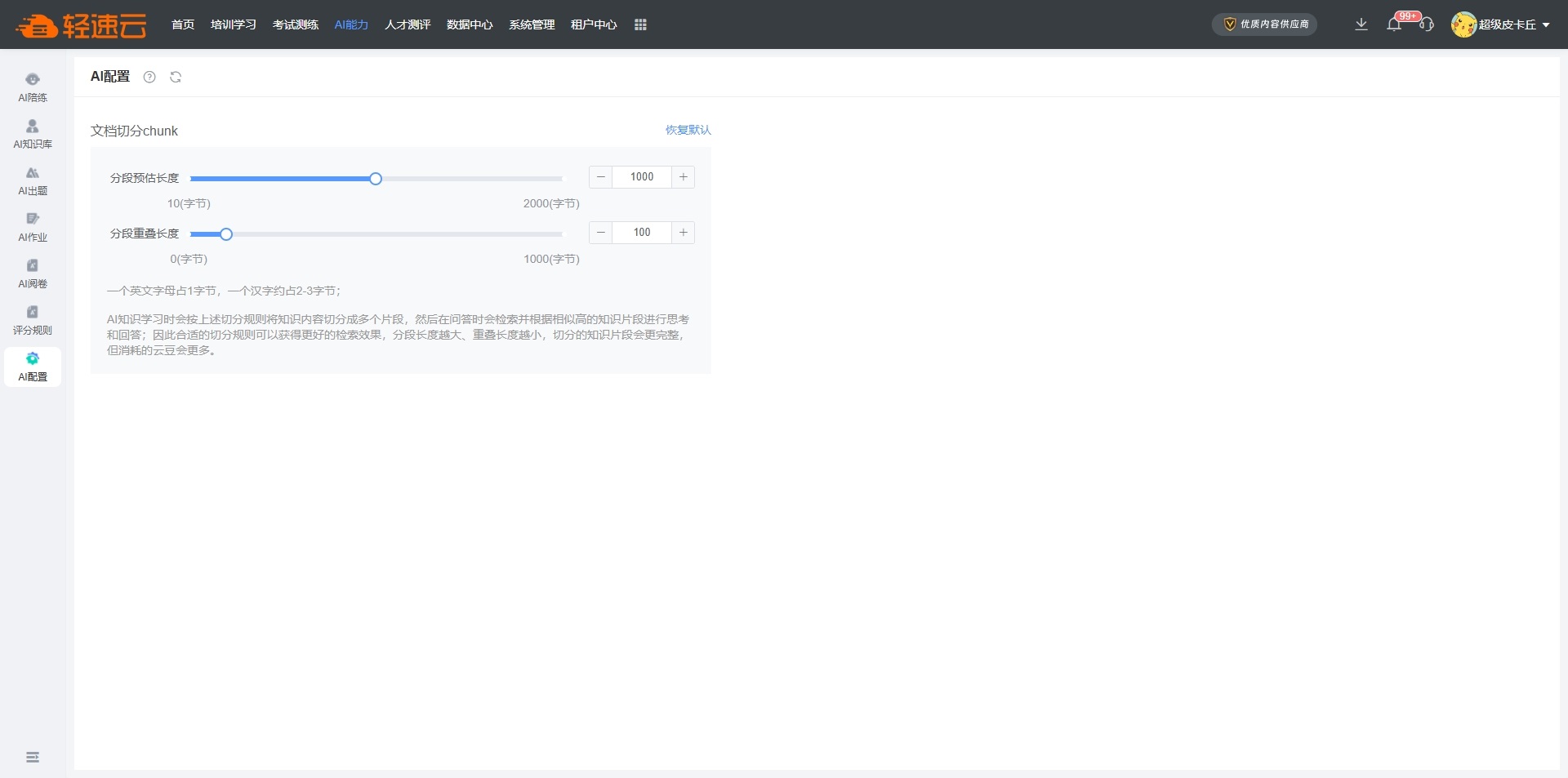This screenshot has width=1568, height=778.
Task: Collapse the sidebar using bottom menu icon
Action: coord(33,758)
